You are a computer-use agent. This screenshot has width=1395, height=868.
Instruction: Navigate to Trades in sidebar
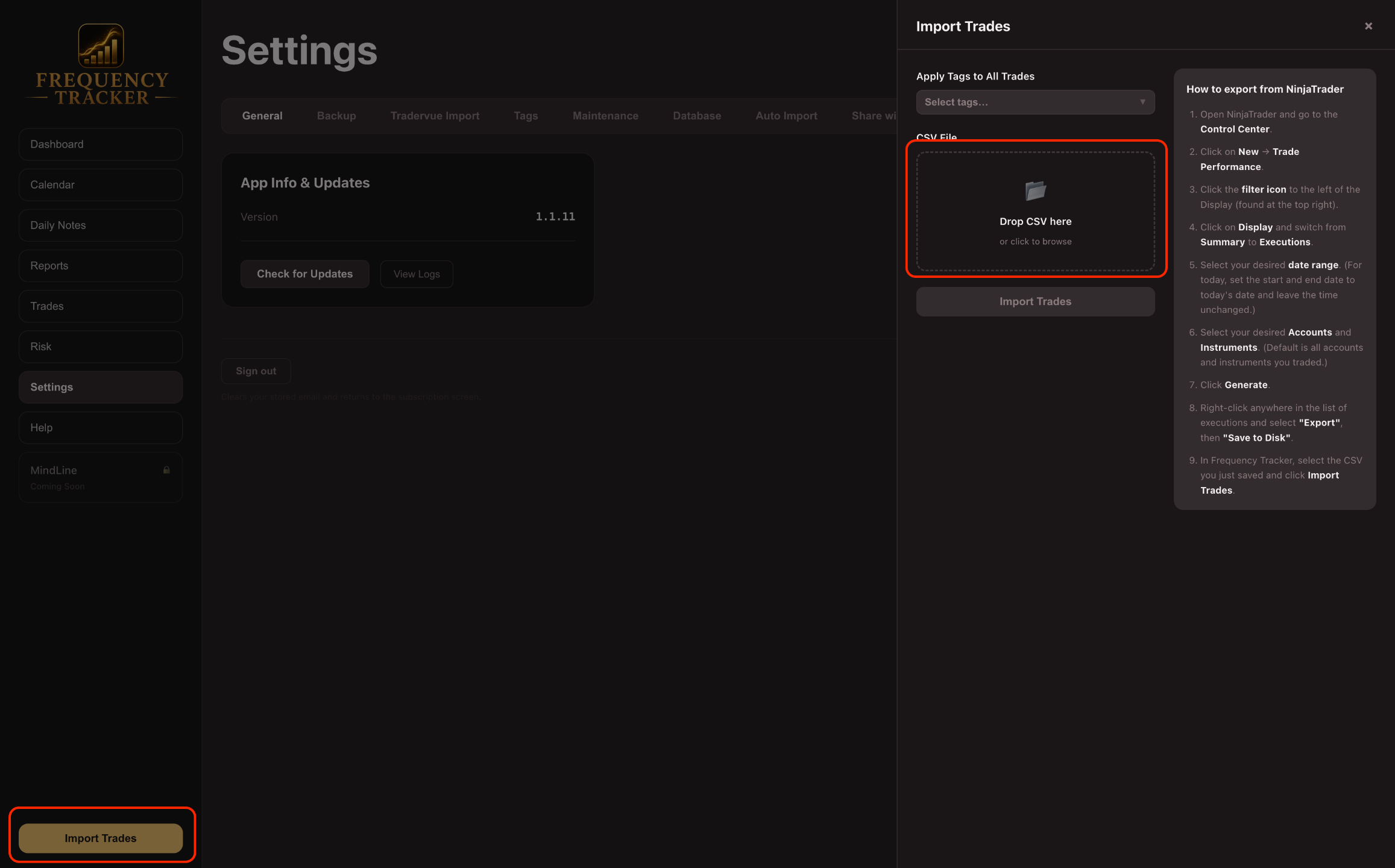tap(101, 306)
